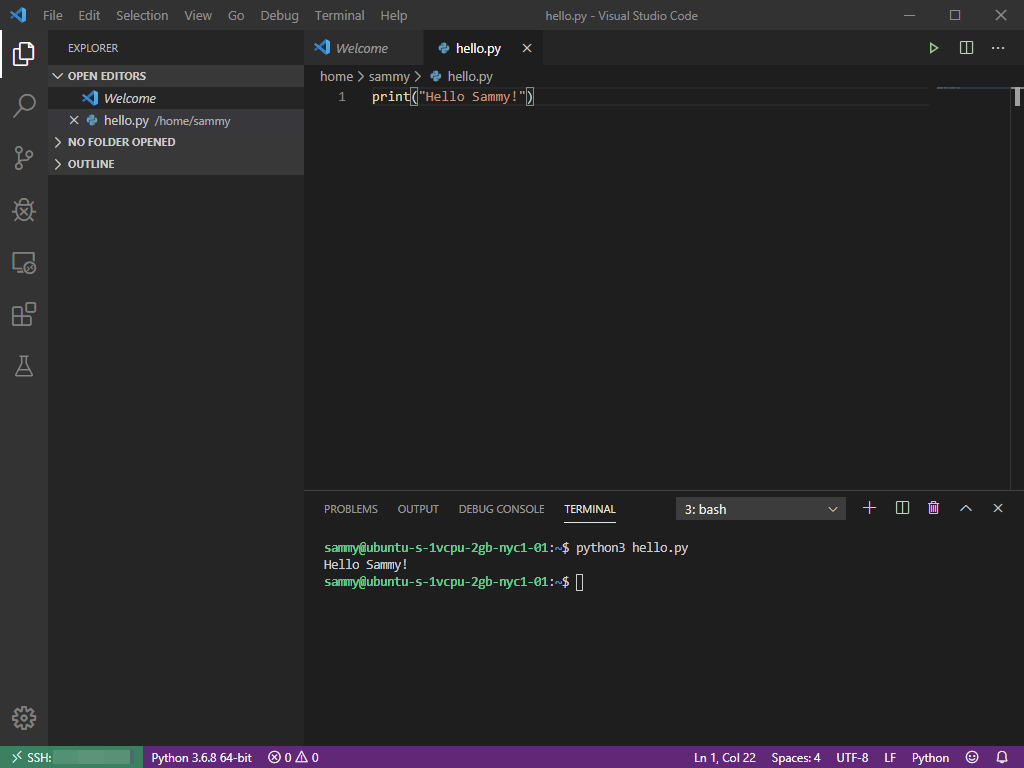
Task: Open the Terminal menu
Action: [x=339, y=15]
